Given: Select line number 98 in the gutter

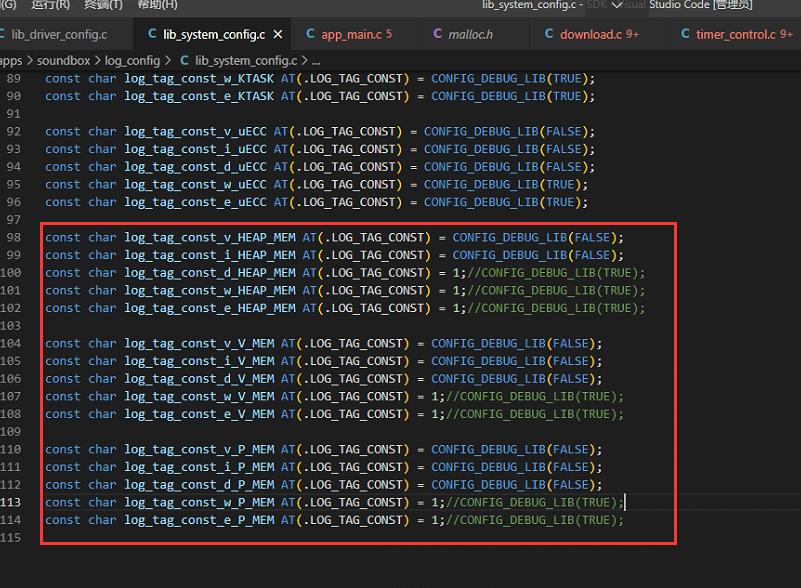Looking at the screenshot, I should pos(14,238).
